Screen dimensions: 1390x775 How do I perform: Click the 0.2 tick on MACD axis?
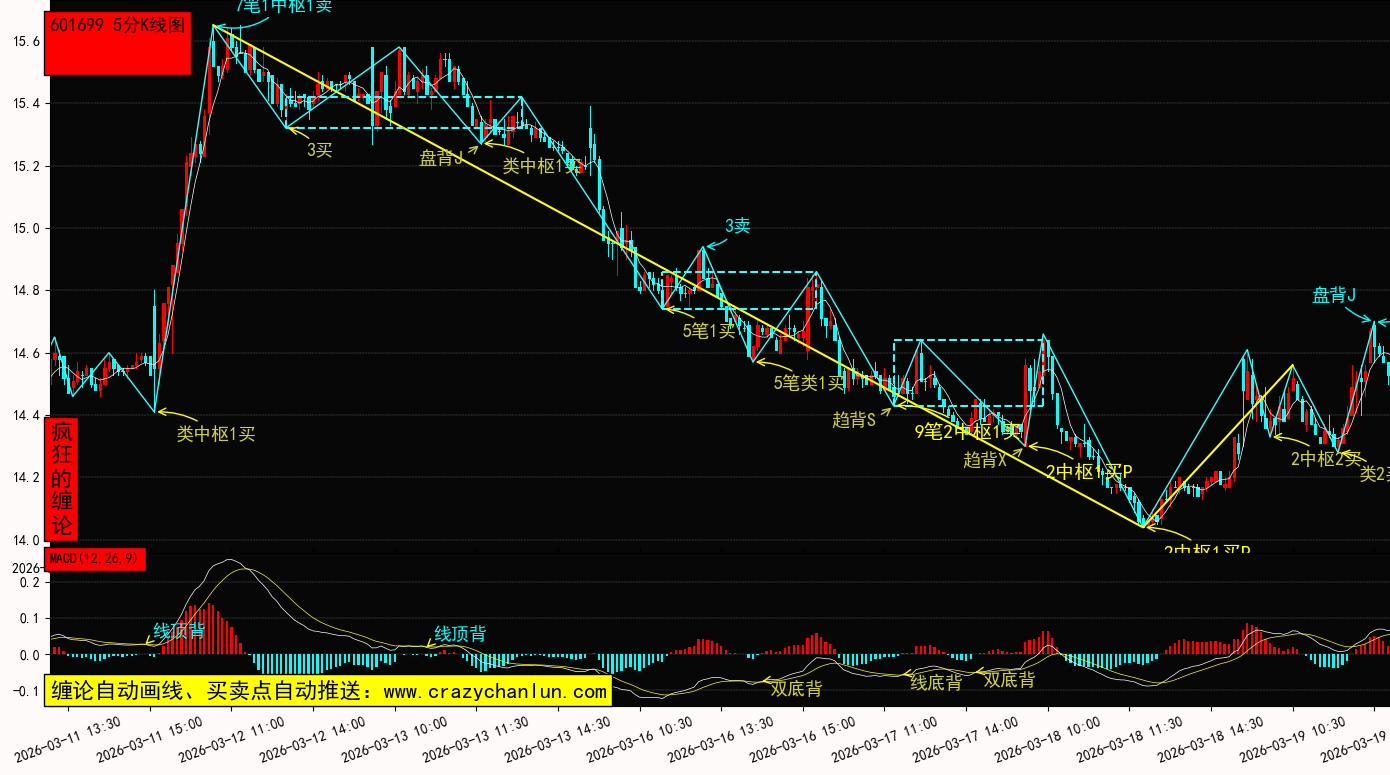pyautogui.click(x=30, y=582)
